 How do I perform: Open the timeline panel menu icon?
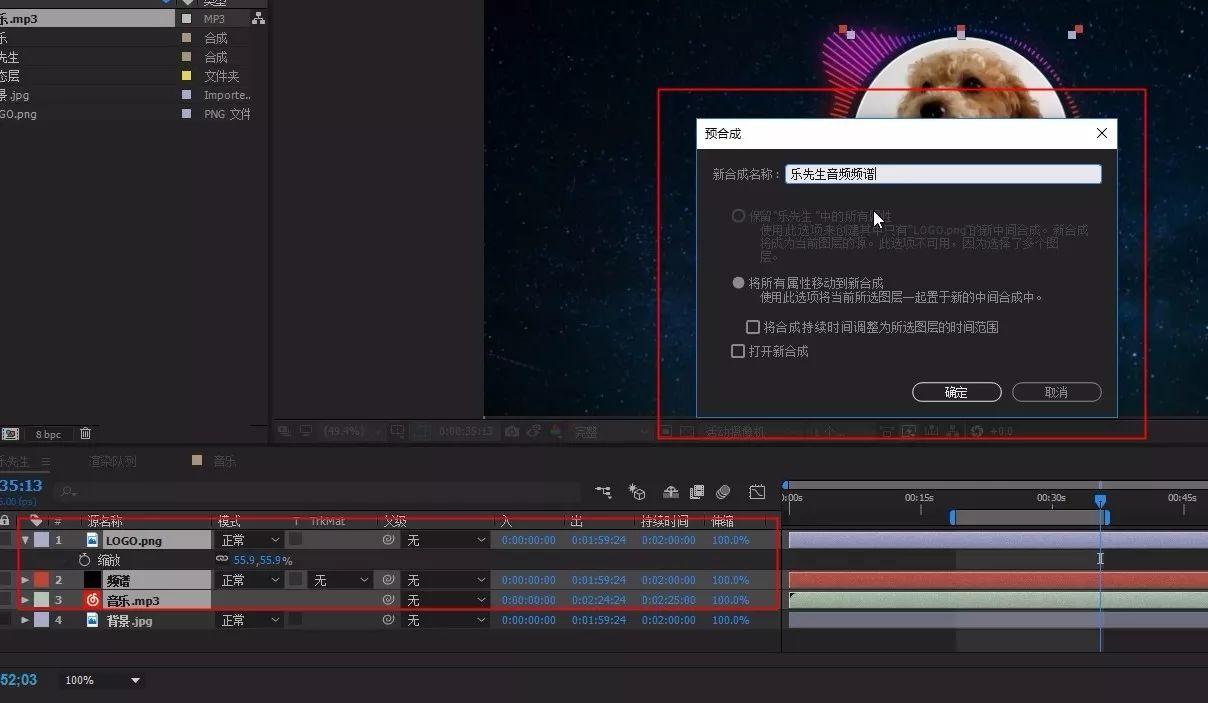coord(45,462)
